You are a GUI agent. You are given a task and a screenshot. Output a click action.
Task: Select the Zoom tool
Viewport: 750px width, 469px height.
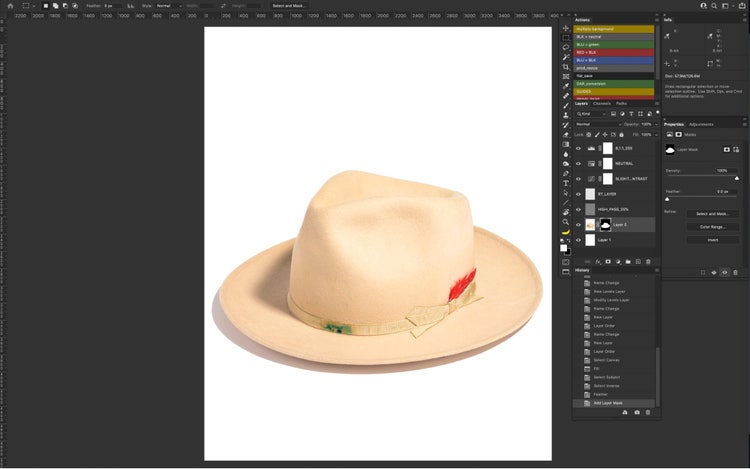566,221
